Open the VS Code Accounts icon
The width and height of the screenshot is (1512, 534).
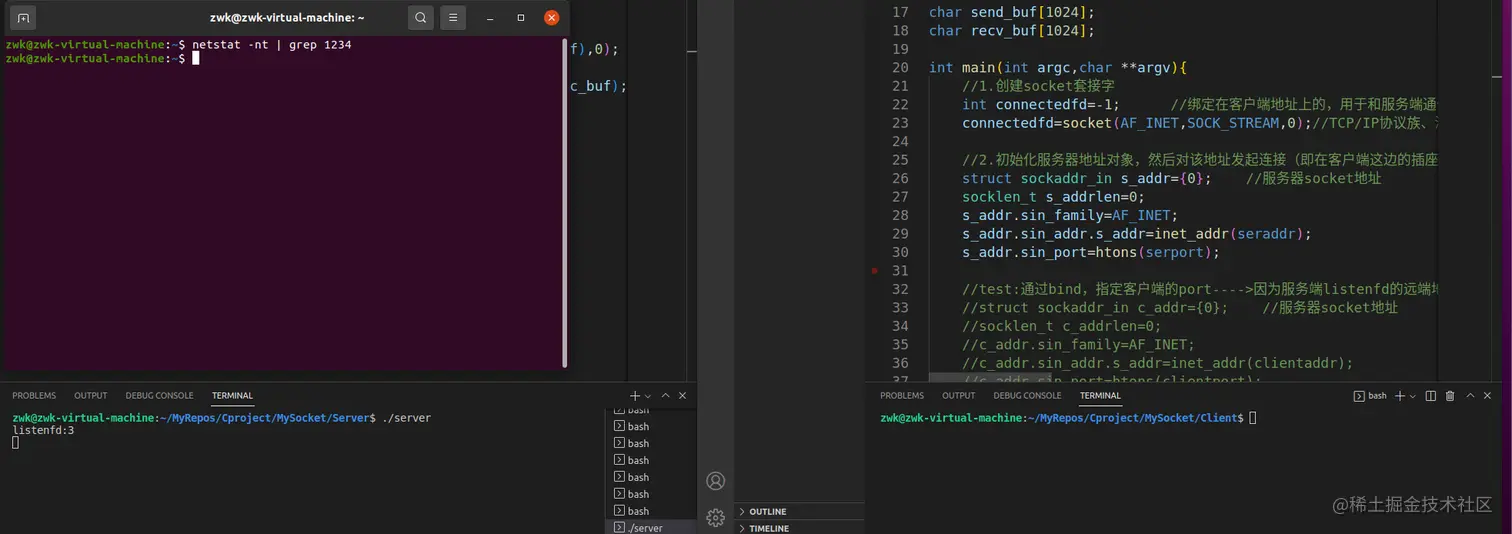coord(716,481)
